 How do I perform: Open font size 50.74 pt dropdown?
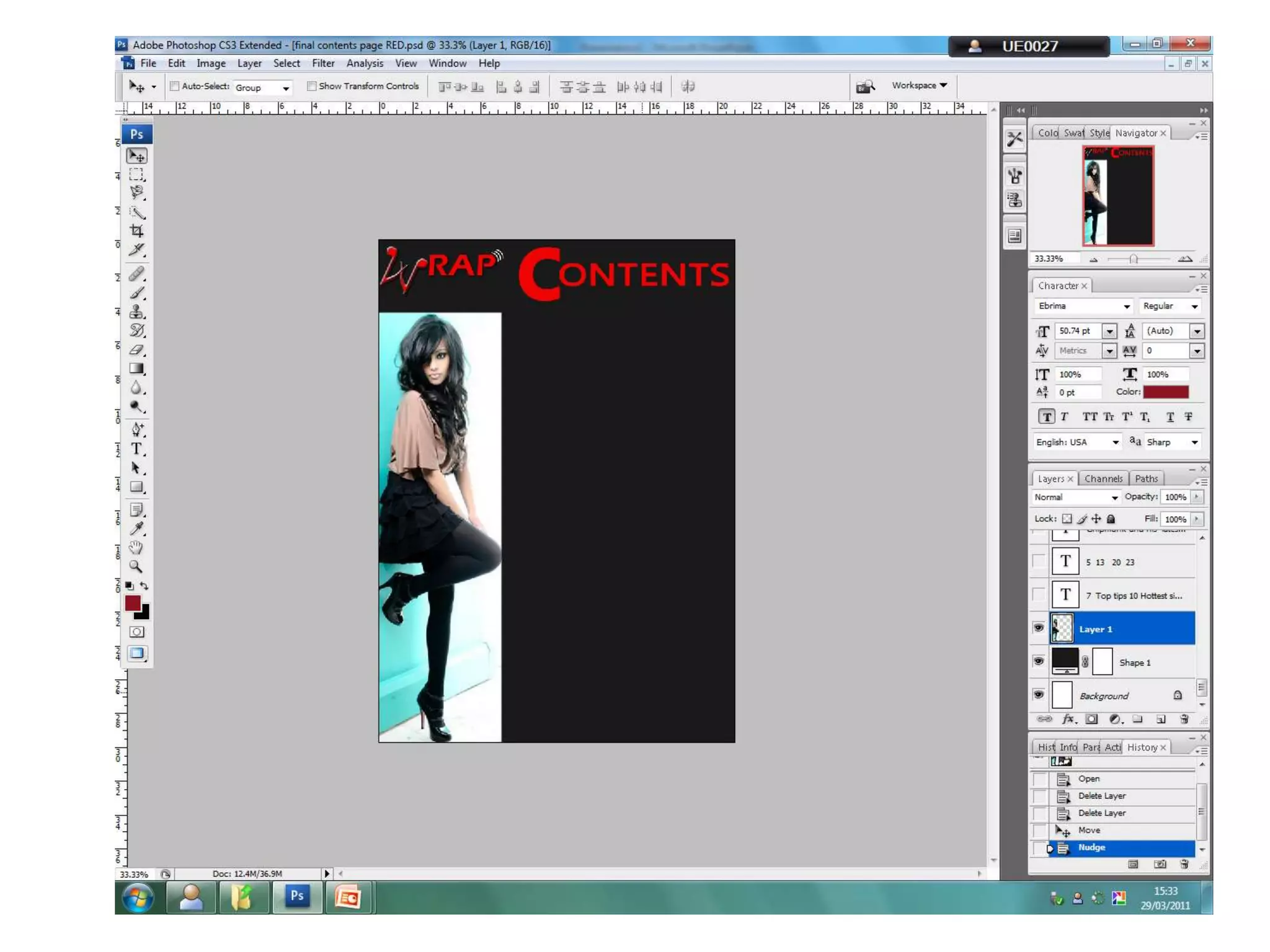coord(1109,332)
